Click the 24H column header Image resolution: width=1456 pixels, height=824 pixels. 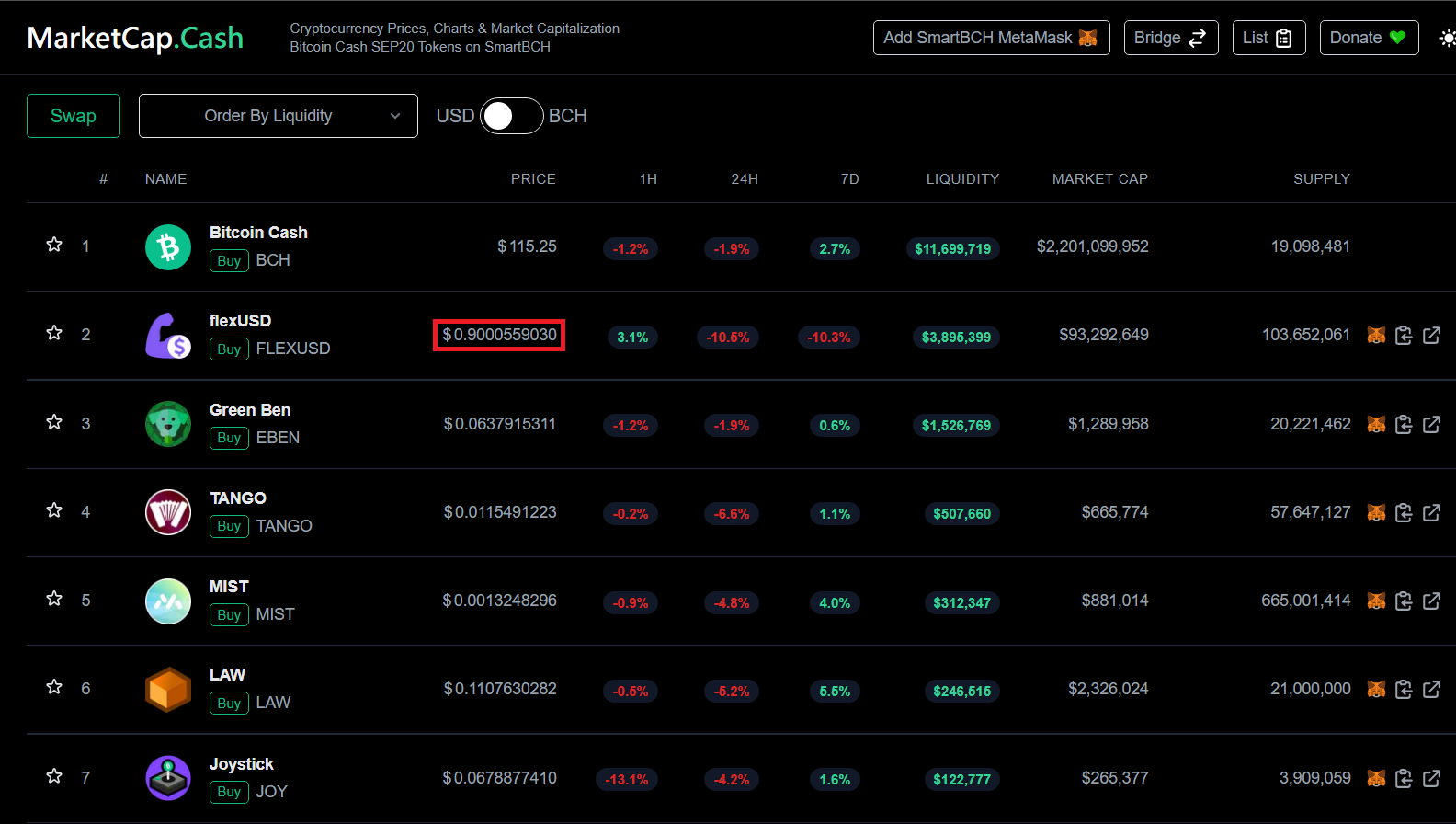(x=745, y=179)
